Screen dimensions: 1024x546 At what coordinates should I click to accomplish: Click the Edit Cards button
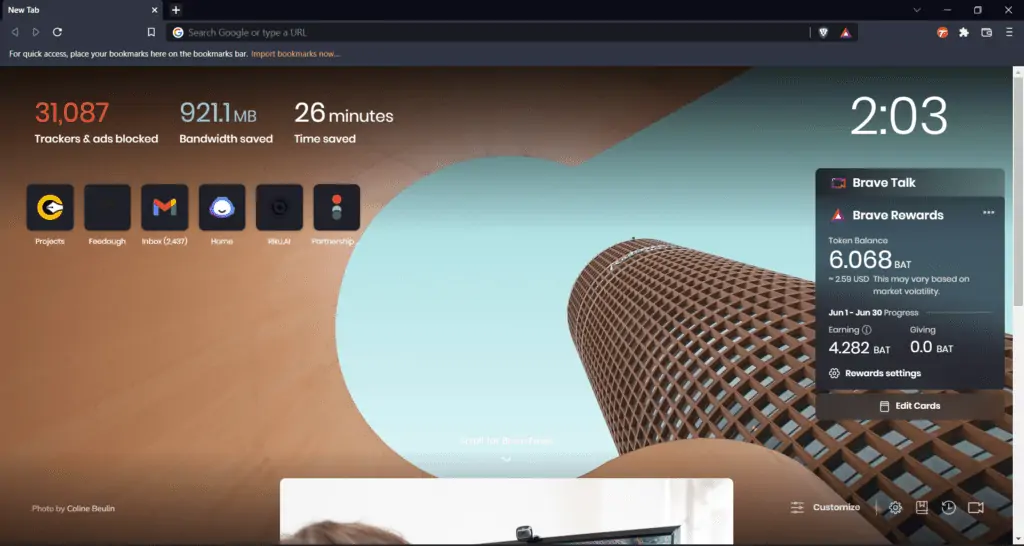tap(909, 406)
